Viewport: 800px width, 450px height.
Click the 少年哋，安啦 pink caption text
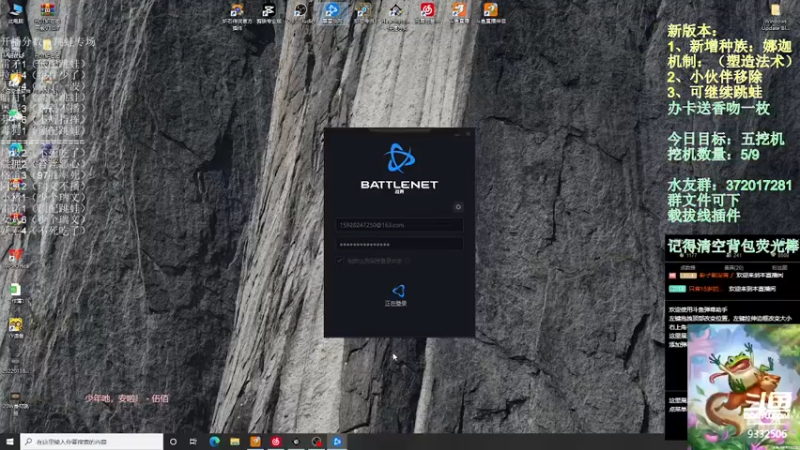[x=127, y=398]
